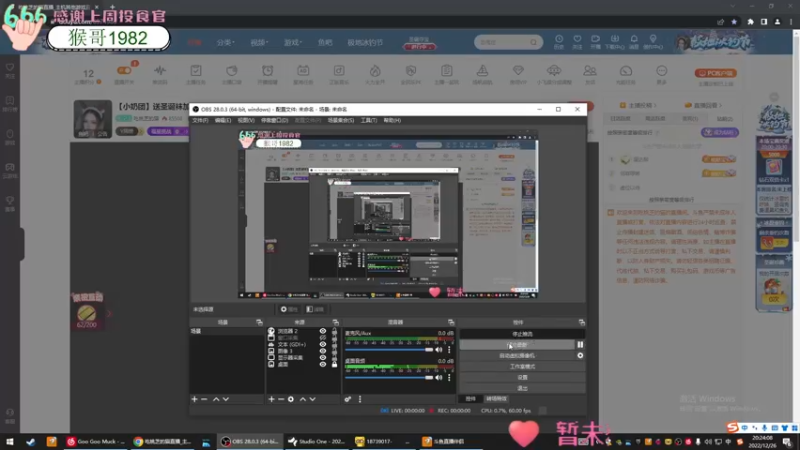Image resolution: width=800 pixels, height=450 pixels.
Task: Expand the 游戏 dropdown in the browser's site navigation
Action: click(293, 42)
